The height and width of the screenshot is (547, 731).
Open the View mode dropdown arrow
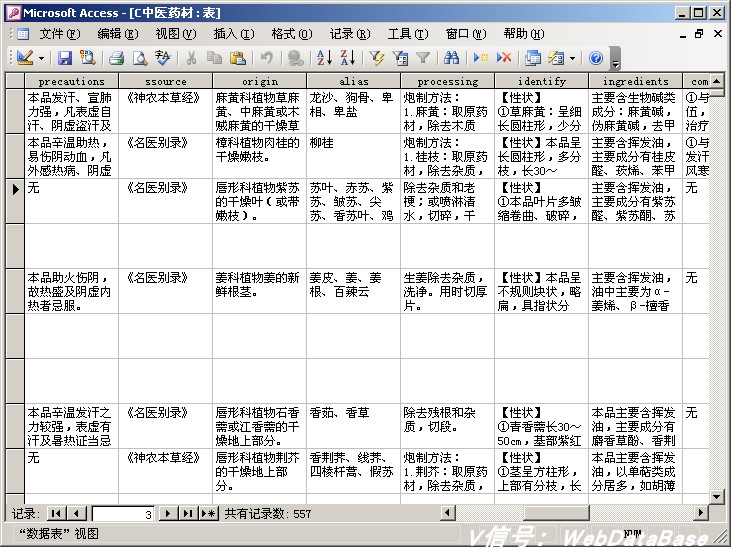coord(41,58)
